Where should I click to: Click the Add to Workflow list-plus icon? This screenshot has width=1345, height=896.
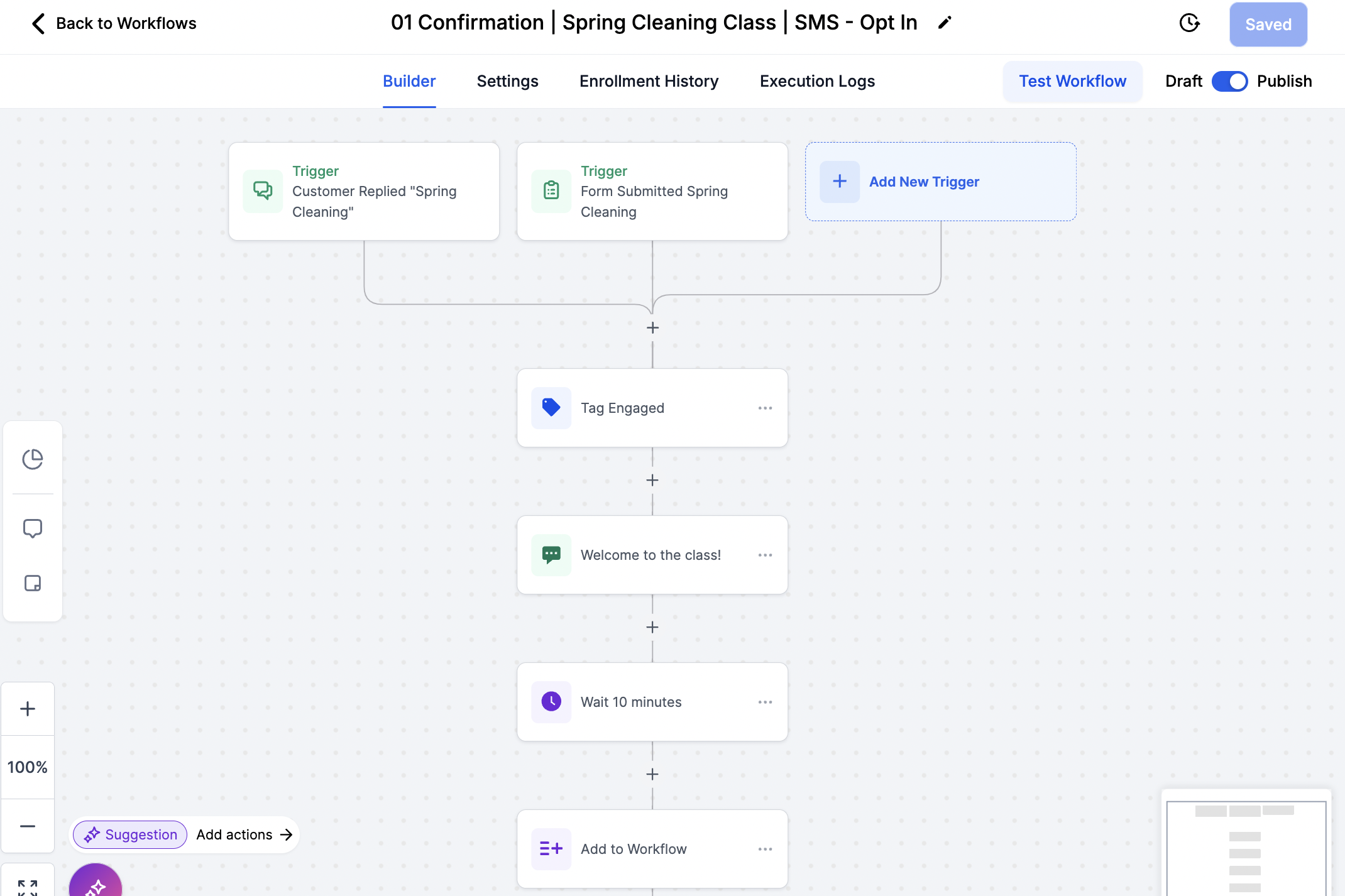coord(551,849)
